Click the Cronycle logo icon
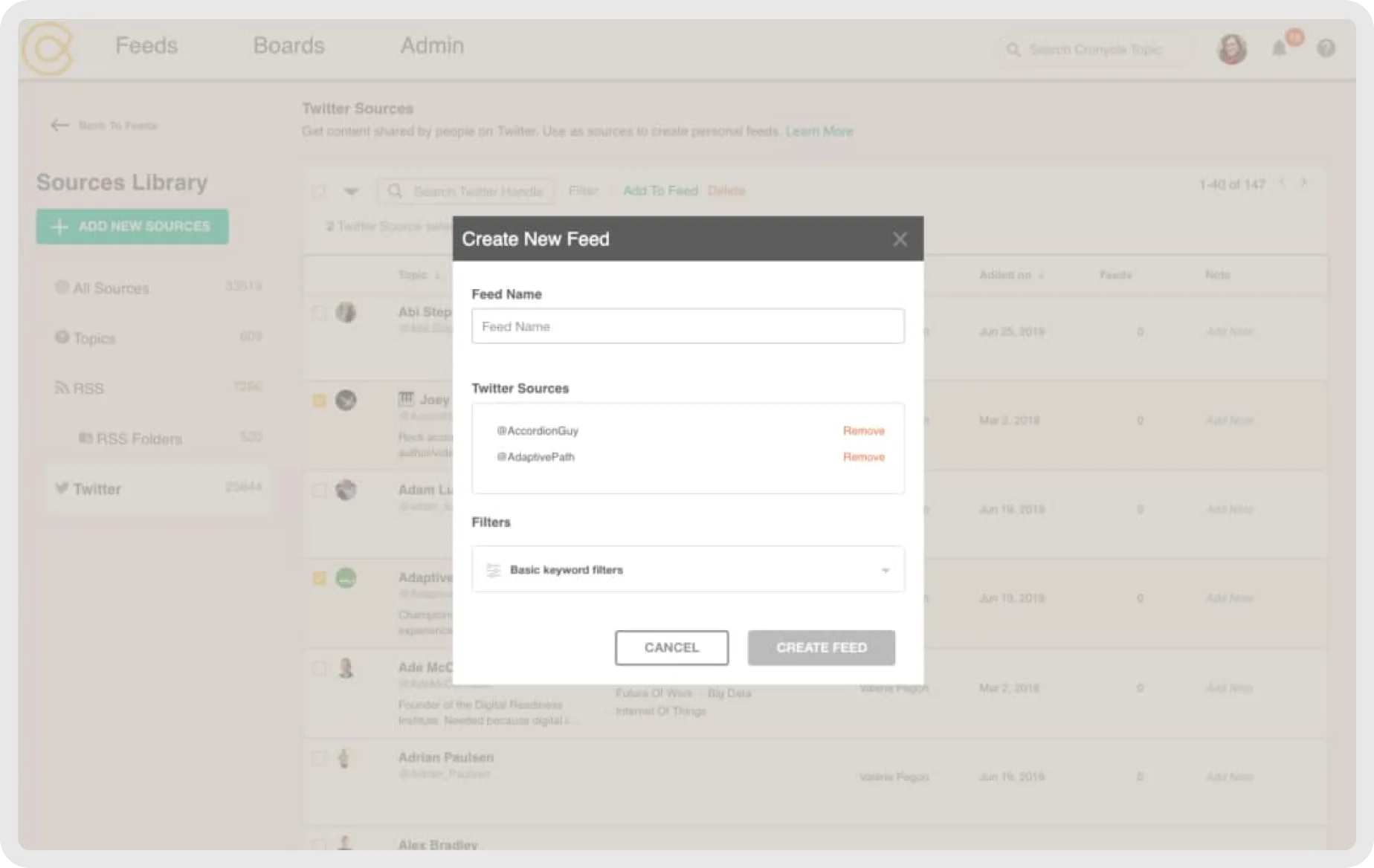 [x=48, y=49]
